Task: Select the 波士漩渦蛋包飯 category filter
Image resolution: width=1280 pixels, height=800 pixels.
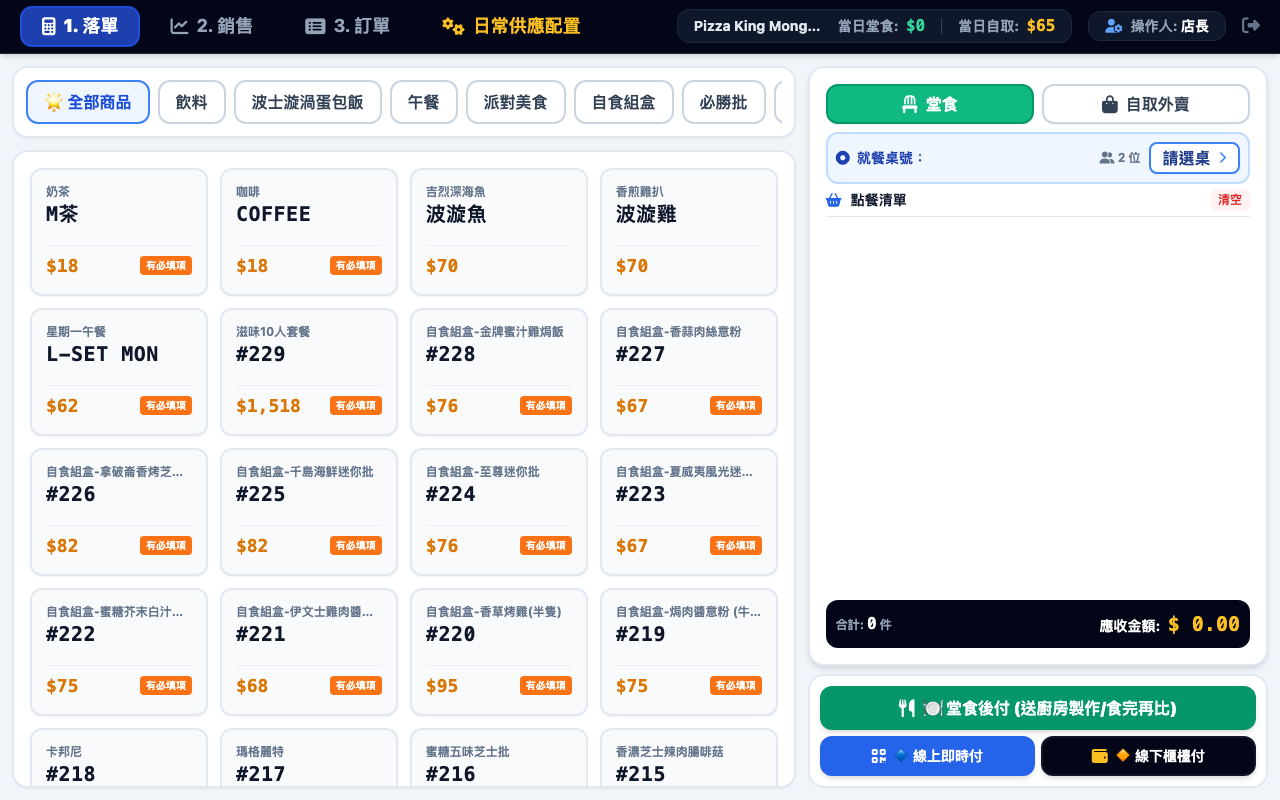Action: pos(308,102)
